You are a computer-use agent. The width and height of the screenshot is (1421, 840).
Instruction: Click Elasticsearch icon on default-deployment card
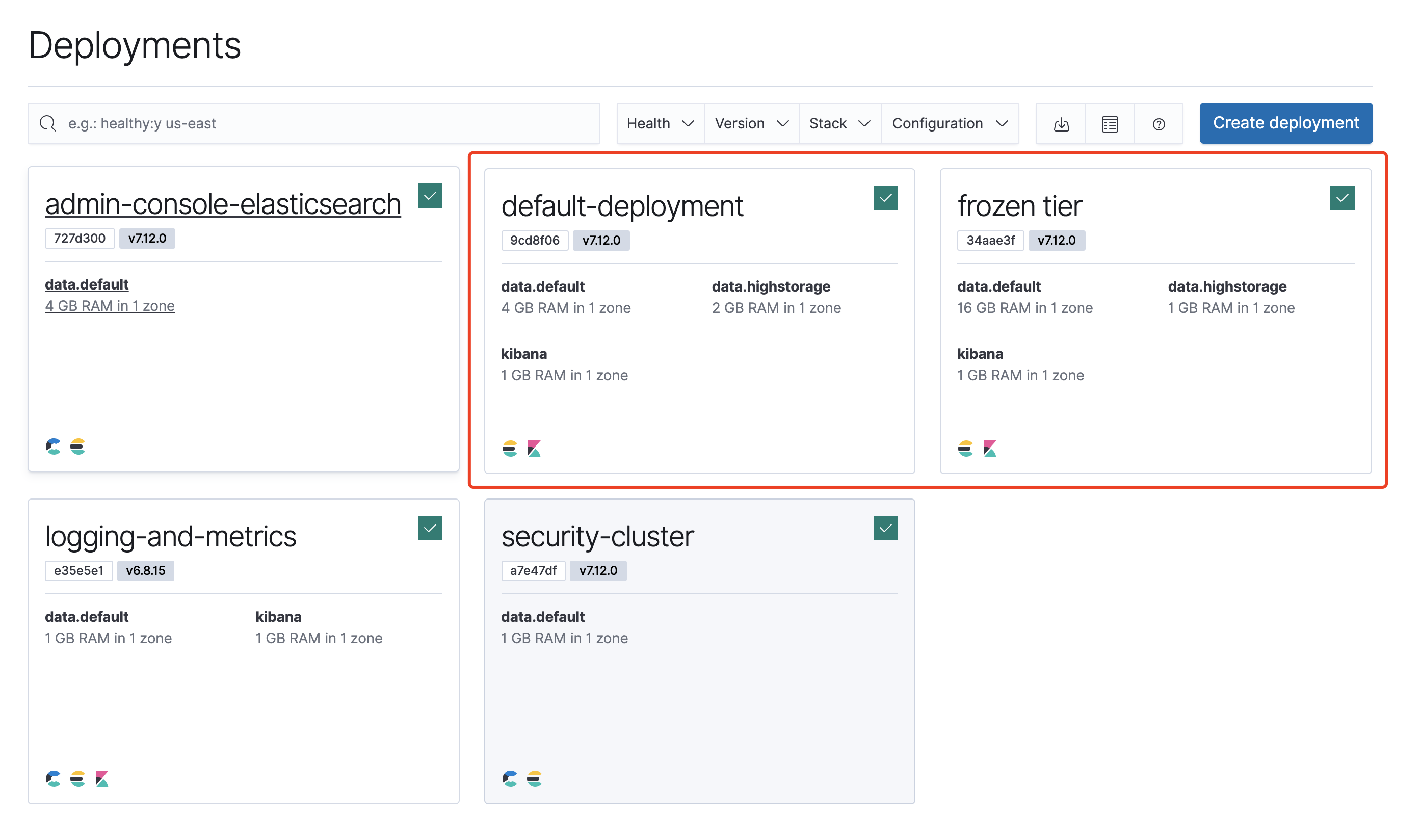pyautogui.click(x=509, y=449)
